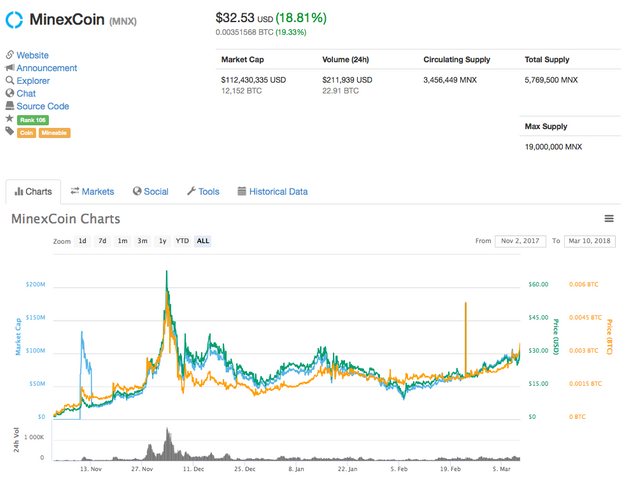Open the chart hamburger context menu
640x477 pixels.
click(x=609, y=219)
